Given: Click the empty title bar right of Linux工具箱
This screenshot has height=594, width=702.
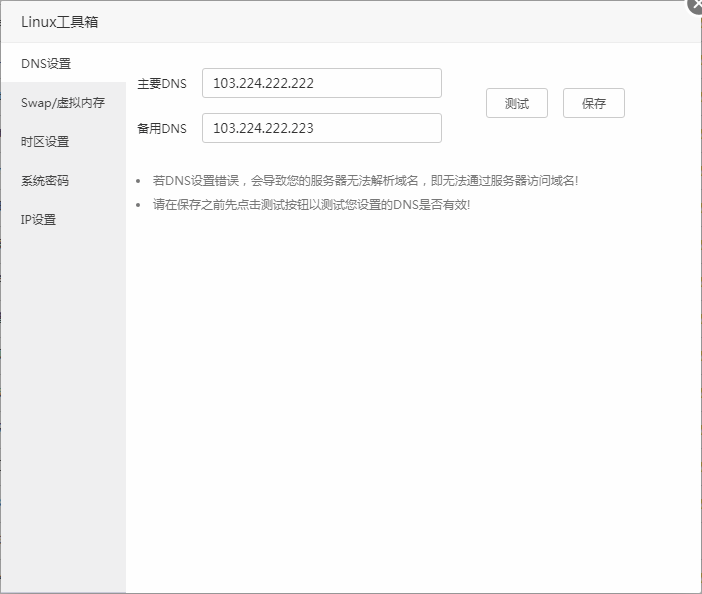Looking at the screenshot, I should (400, 21).
